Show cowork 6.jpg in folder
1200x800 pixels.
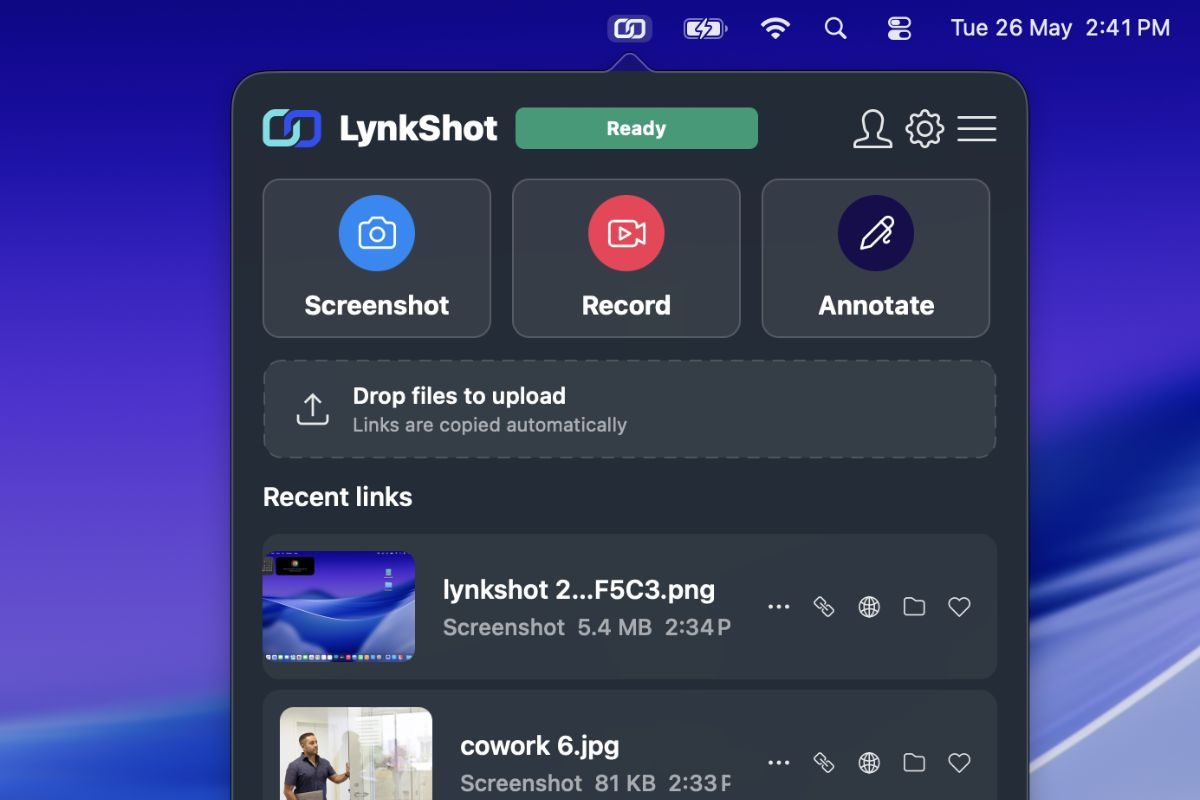pyautogui.click(x=914, y=763)
